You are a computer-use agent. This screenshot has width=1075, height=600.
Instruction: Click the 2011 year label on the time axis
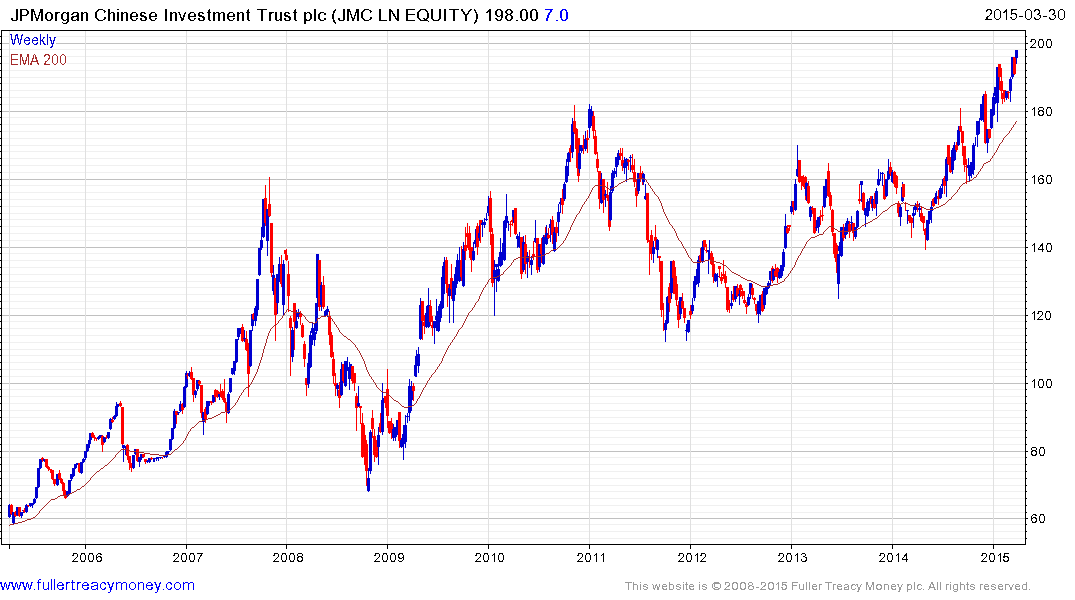click(591, 557)
